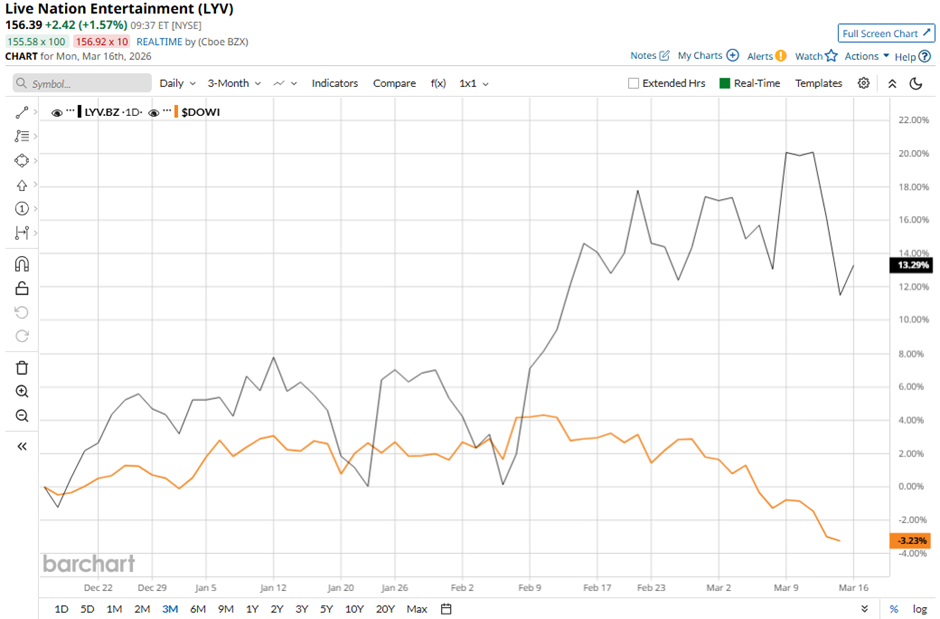
Task: Open Notes pencil icon
Action: coord(664,55)
